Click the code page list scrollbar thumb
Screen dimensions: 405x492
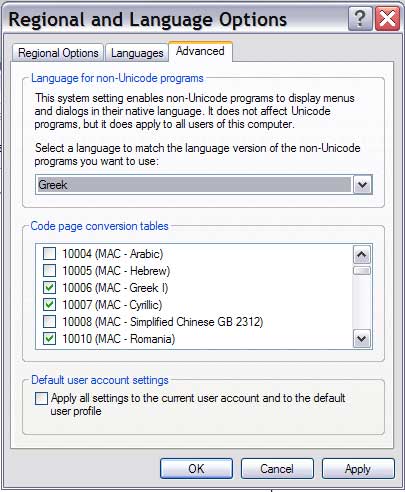click(362, 270)
